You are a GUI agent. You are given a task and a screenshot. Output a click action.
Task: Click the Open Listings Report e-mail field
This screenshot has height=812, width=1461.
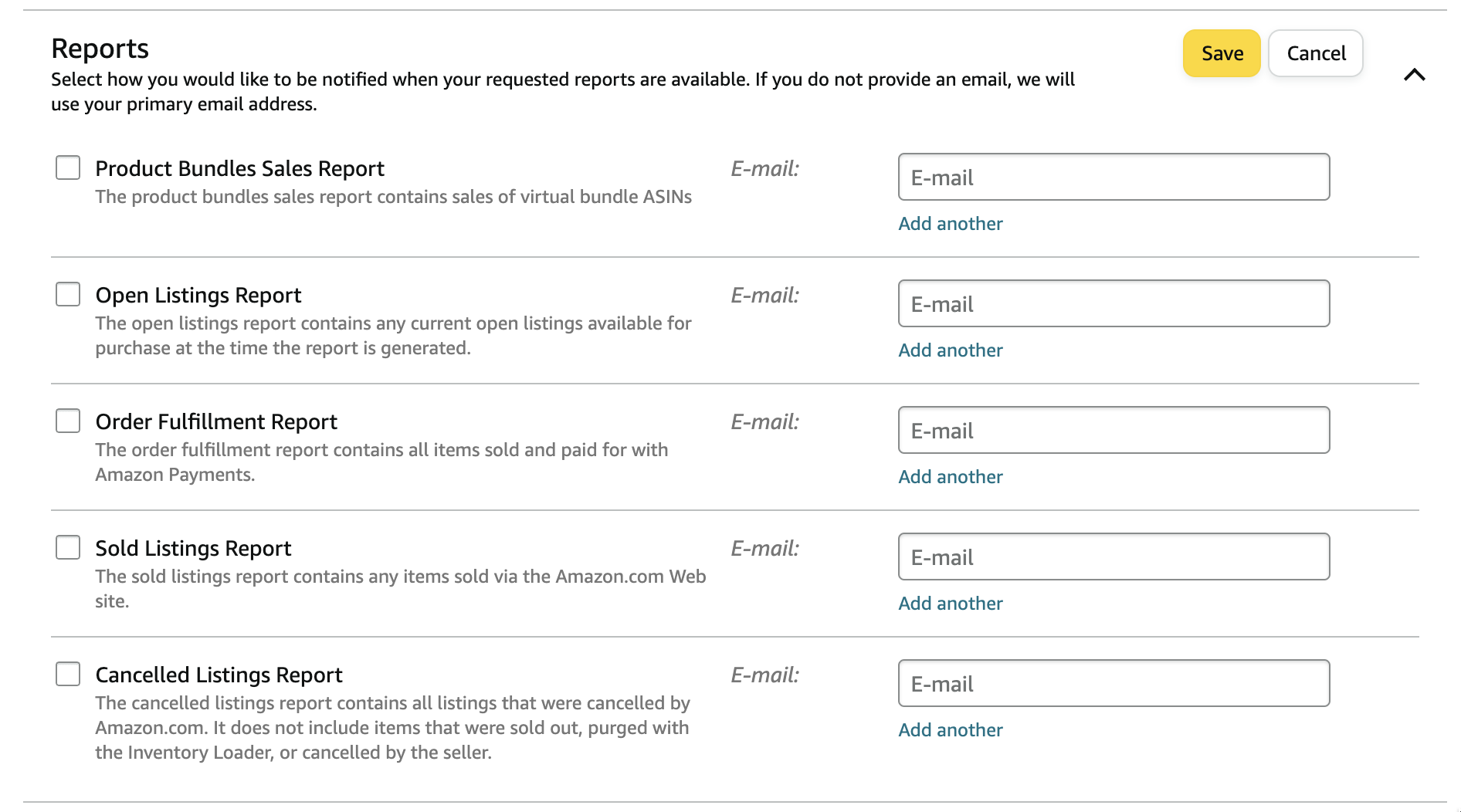[x=1113, y=303]
